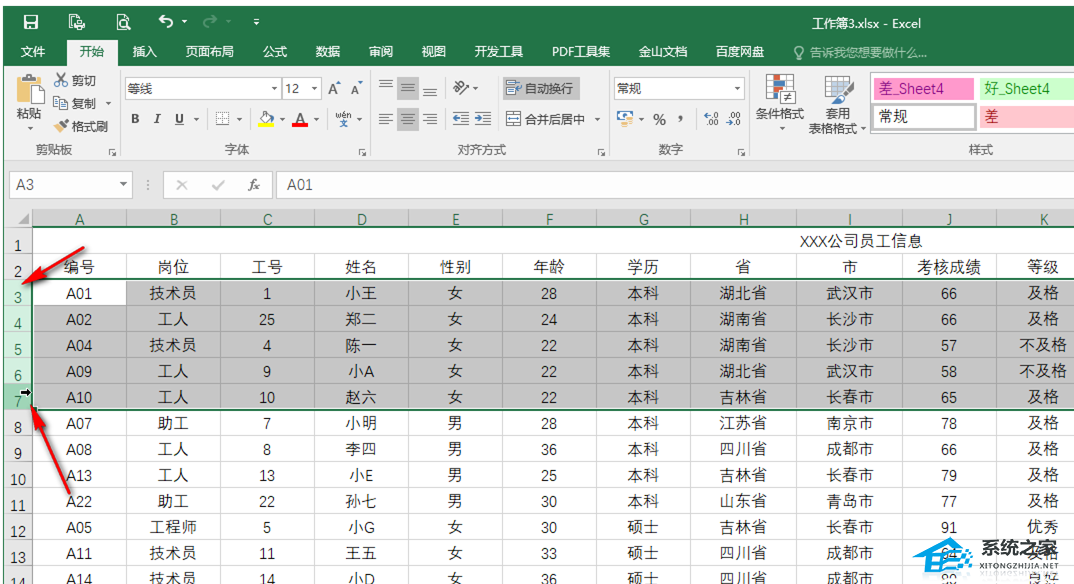
Task: Toggle horizontal center alignment
Action: tap(408, 119)
